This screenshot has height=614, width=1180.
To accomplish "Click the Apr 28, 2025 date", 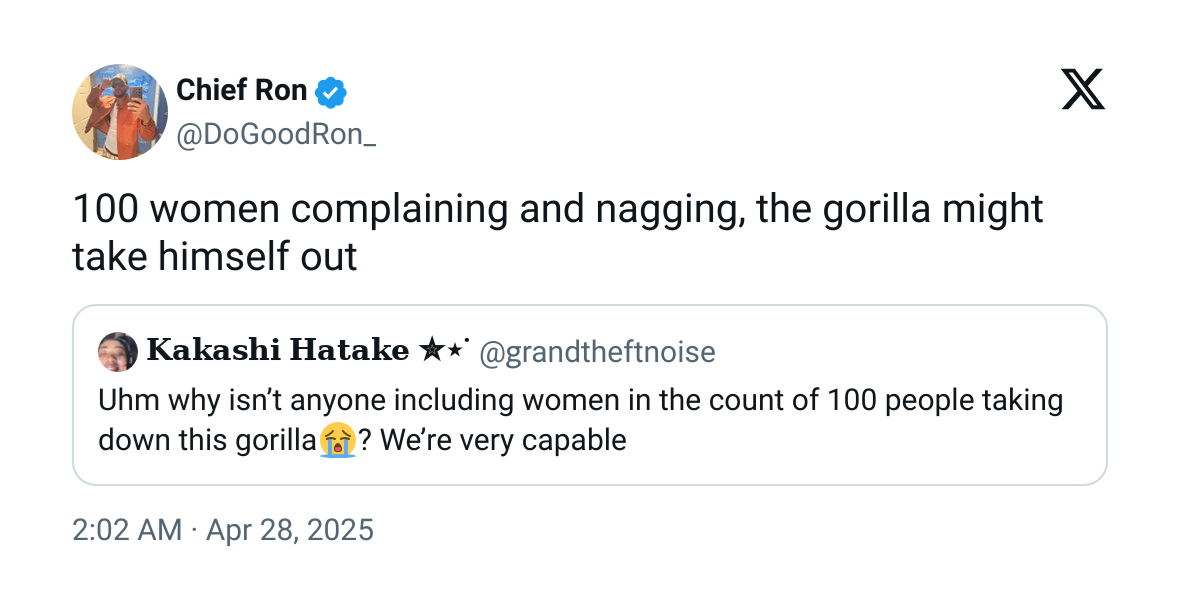I will click(289, 529).
